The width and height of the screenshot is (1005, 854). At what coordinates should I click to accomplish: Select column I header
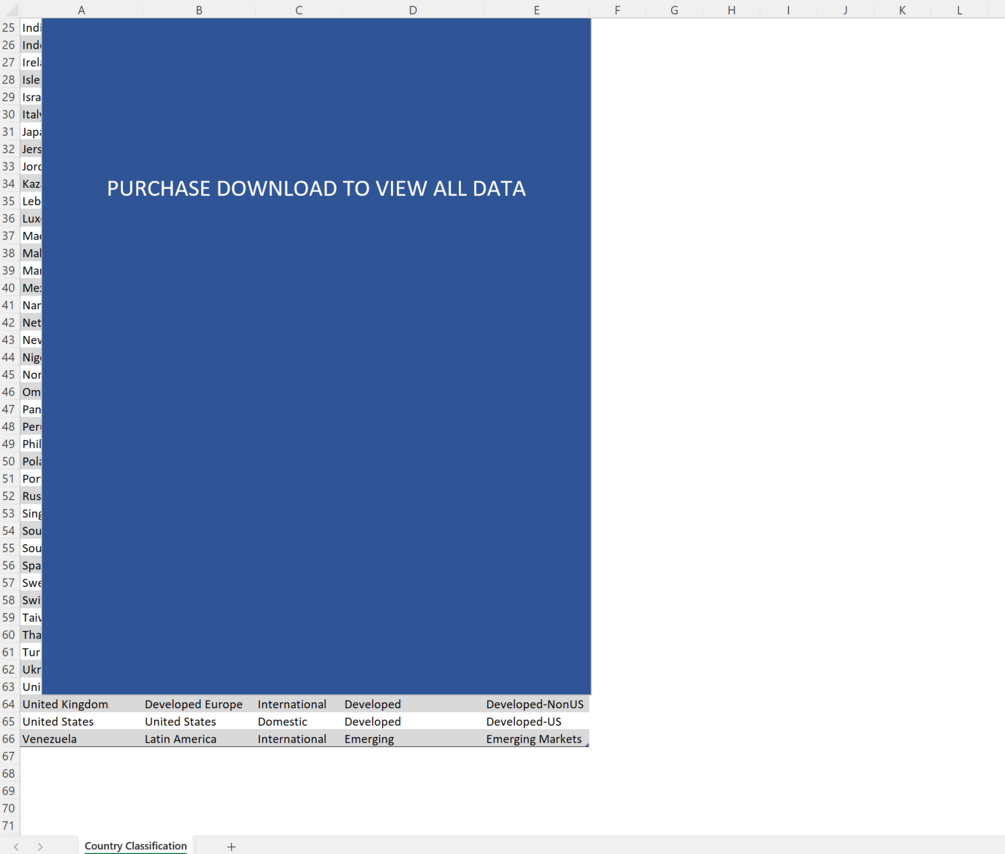click(x=788, y=10)
